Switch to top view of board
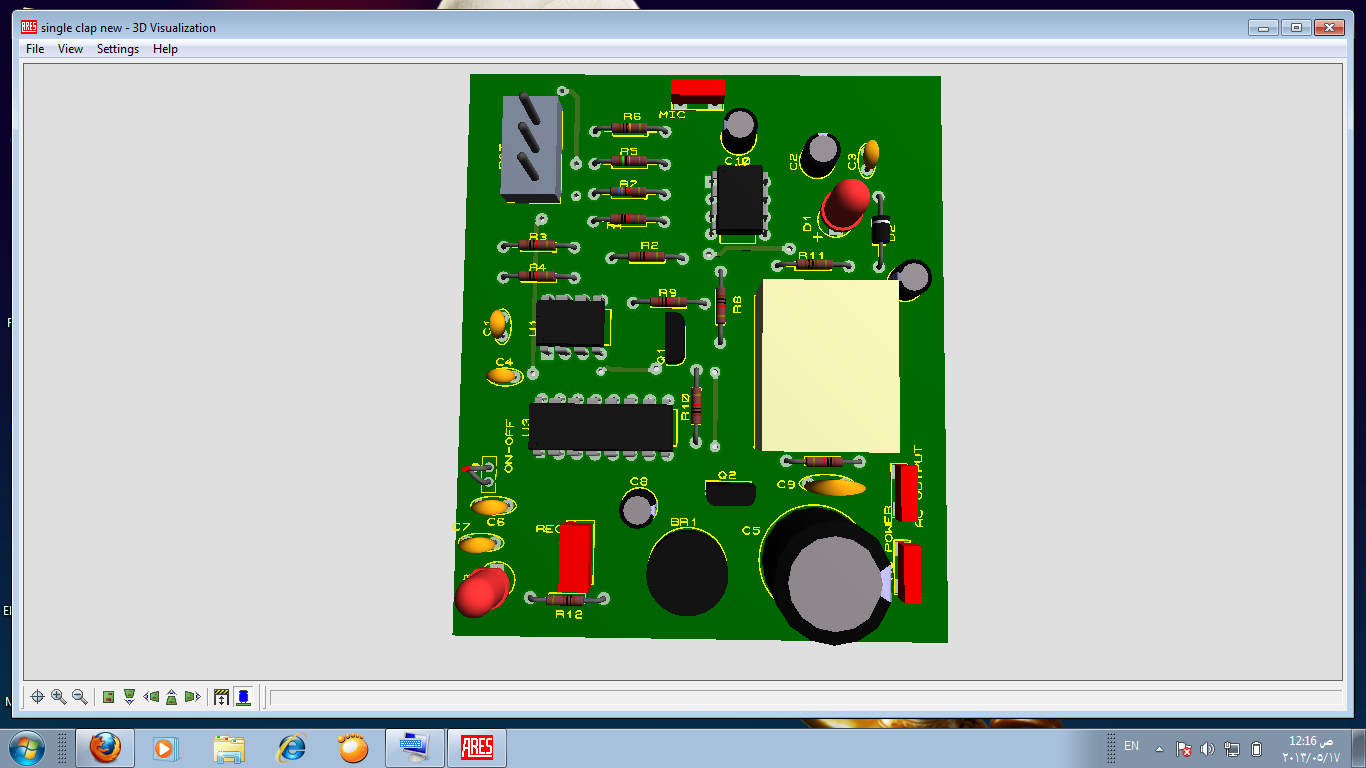Screen dimensions: 1366x768 (108, 697)
